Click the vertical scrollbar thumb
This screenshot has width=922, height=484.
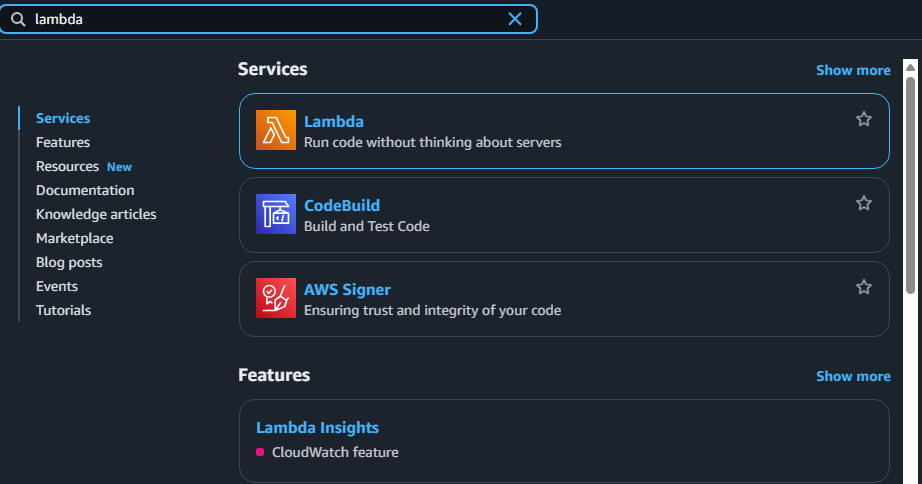click(x=910, y=185)
